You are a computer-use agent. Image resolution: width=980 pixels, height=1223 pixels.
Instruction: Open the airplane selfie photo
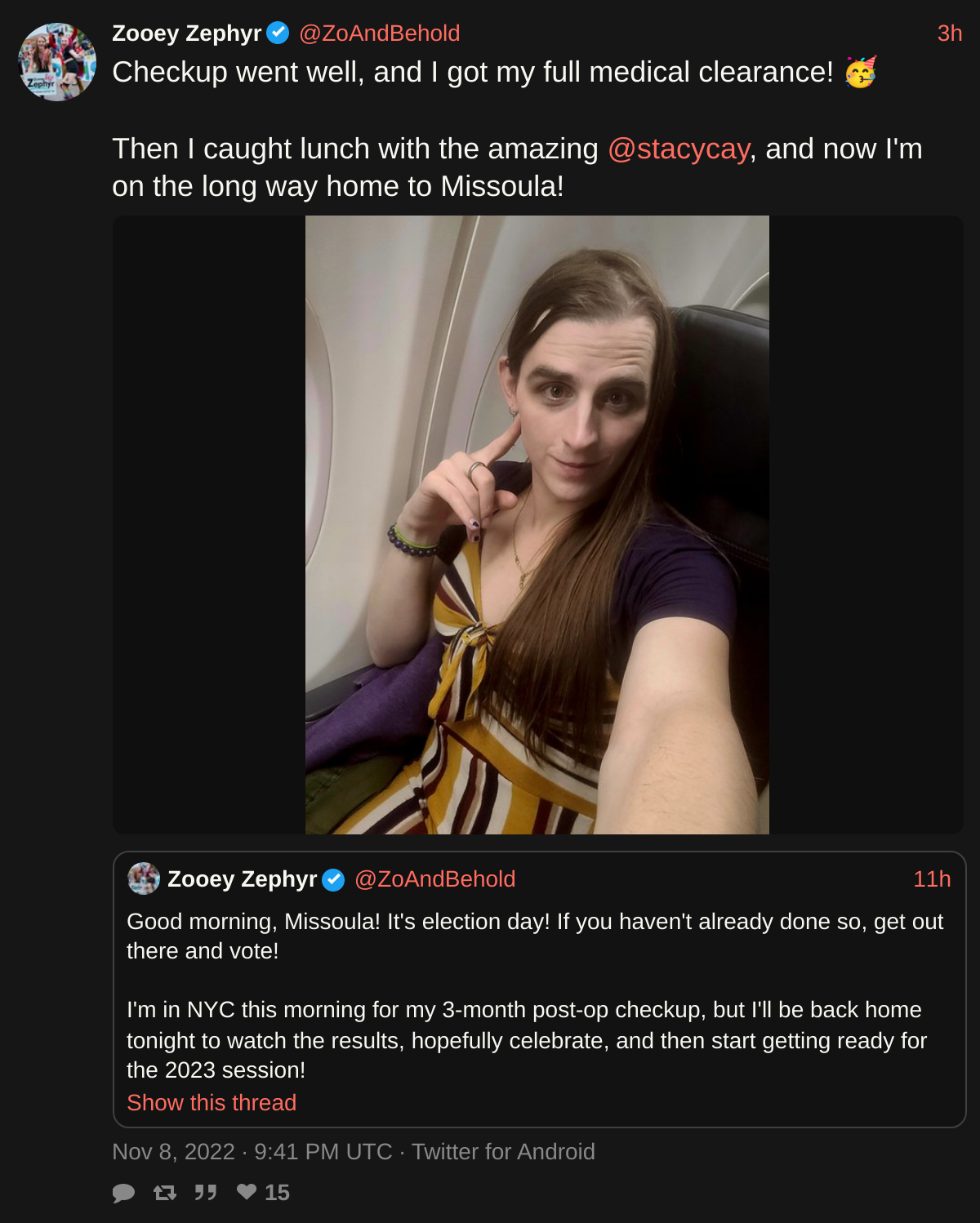537,525
